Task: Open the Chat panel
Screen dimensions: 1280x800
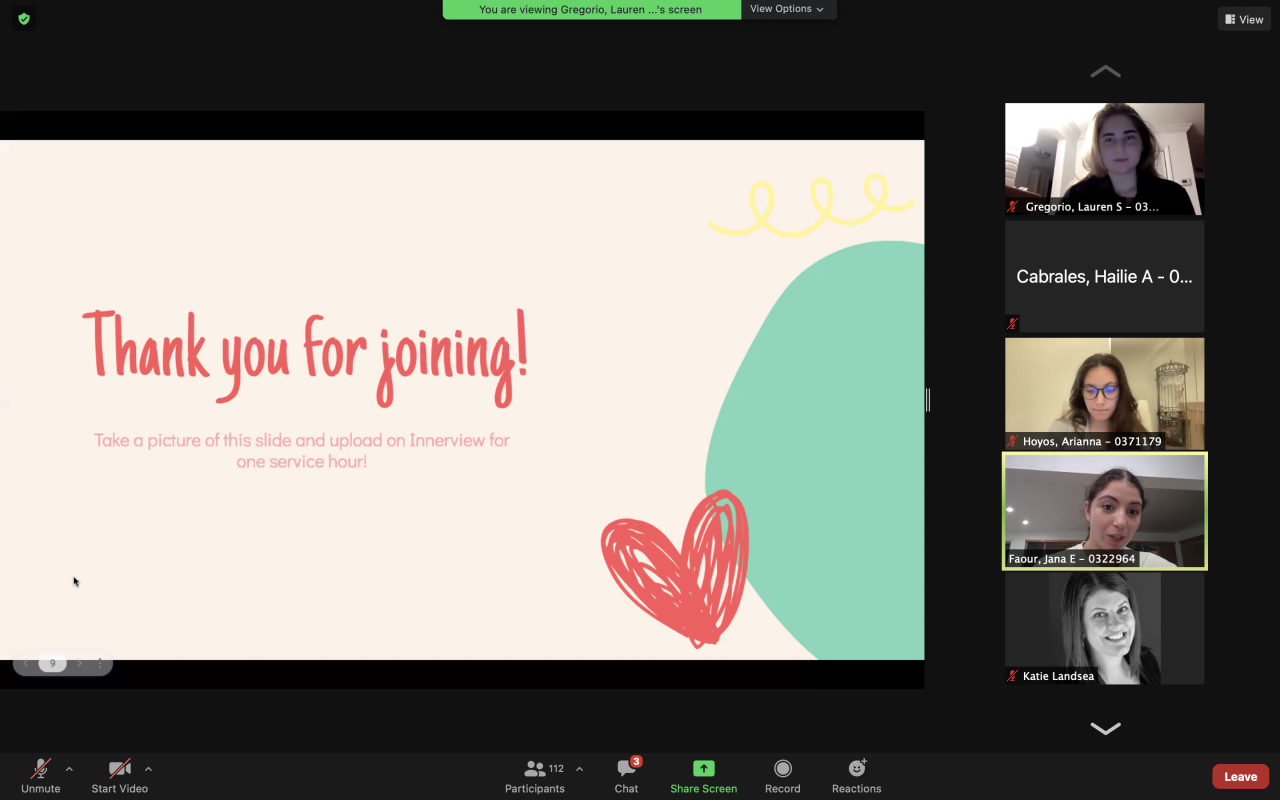Action: point(627,776)
